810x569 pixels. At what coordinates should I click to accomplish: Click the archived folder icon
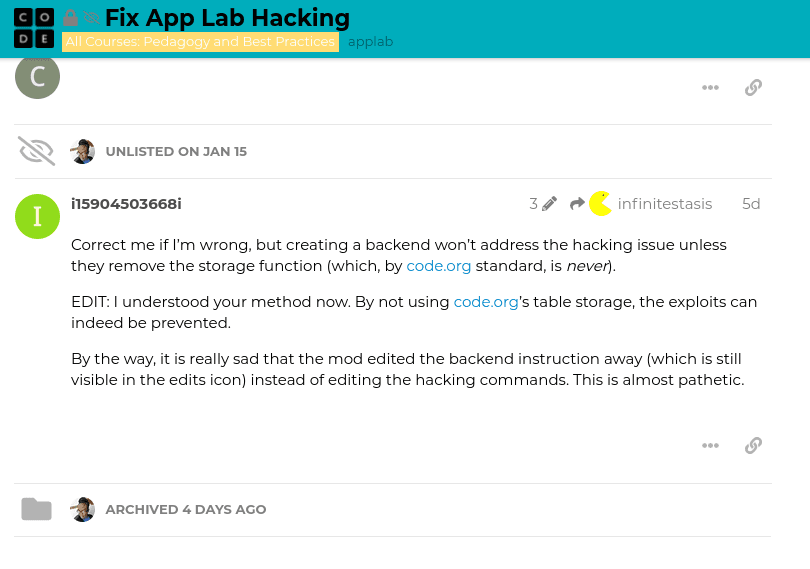(x=36, y=509)
